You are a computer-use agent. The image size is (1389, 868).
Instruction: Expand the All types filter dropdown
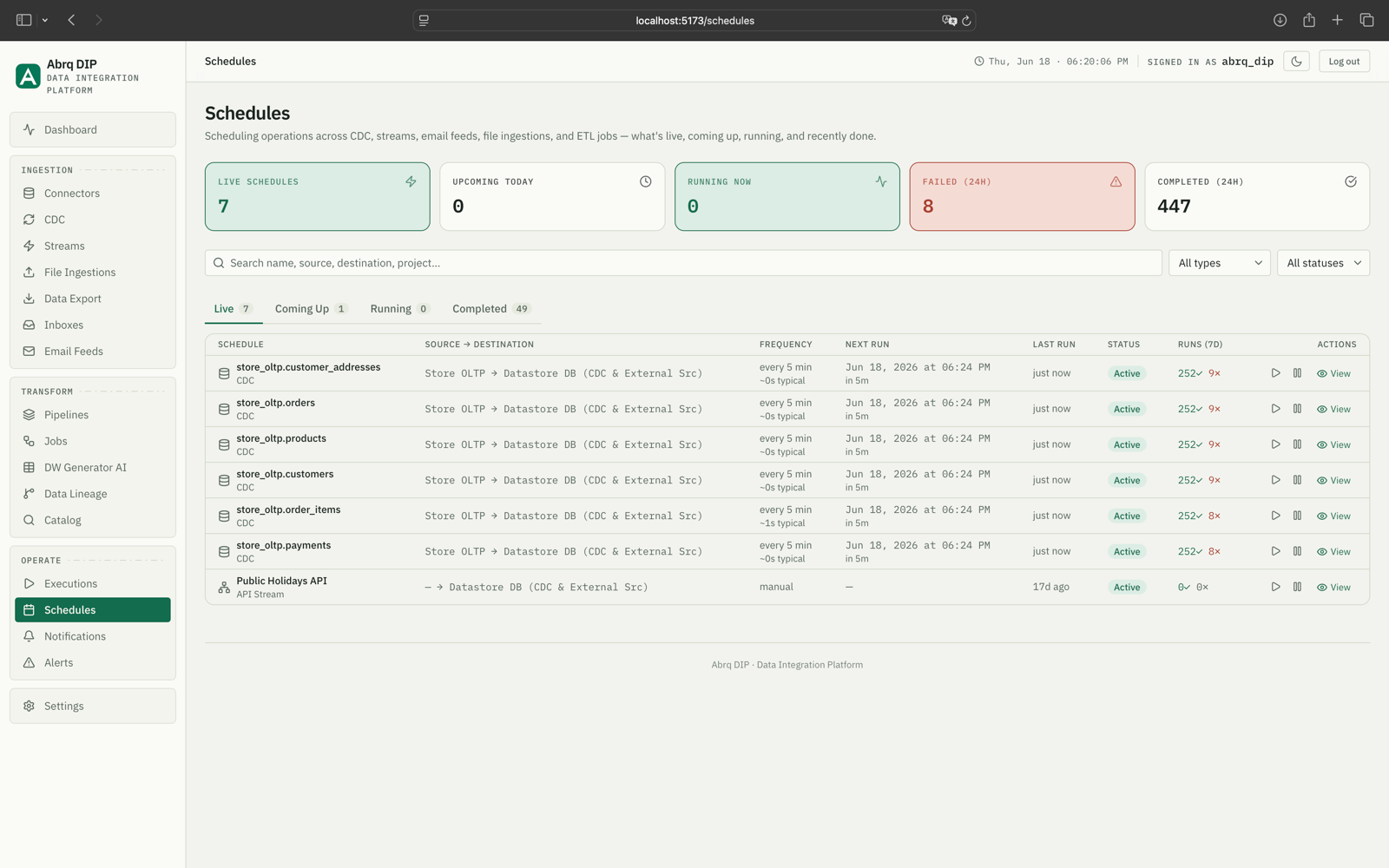pos(1220,263)
